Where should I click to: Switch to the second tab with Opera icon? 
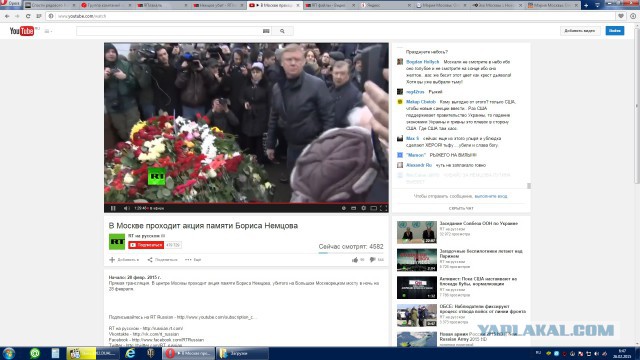[x=106, y=5]
